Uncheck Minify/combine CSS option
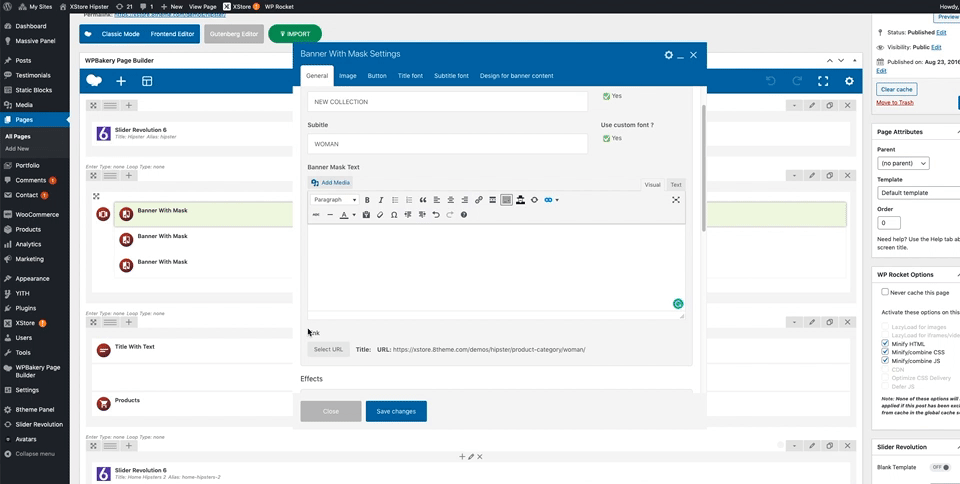 point(885,352)
